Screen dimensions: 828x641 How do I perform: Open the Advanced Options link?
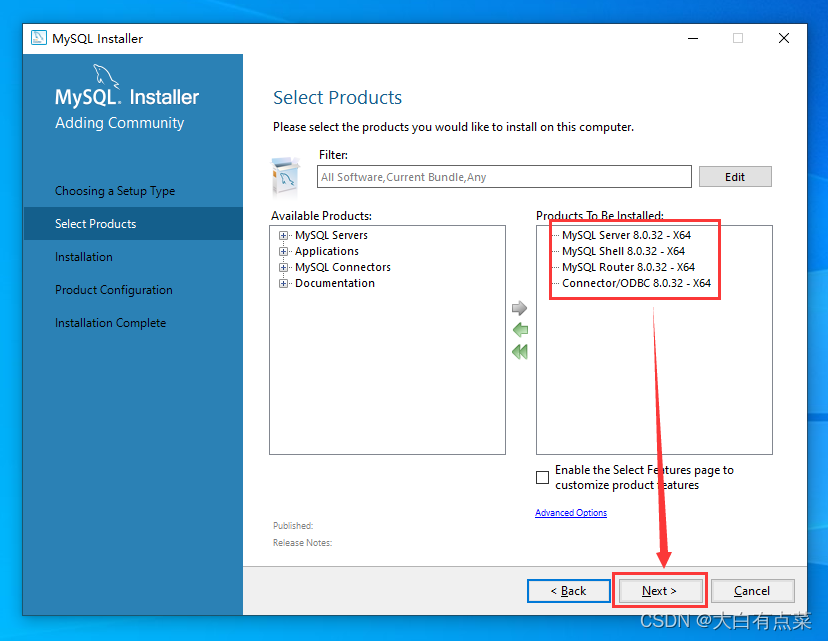[x=571, y=513]
